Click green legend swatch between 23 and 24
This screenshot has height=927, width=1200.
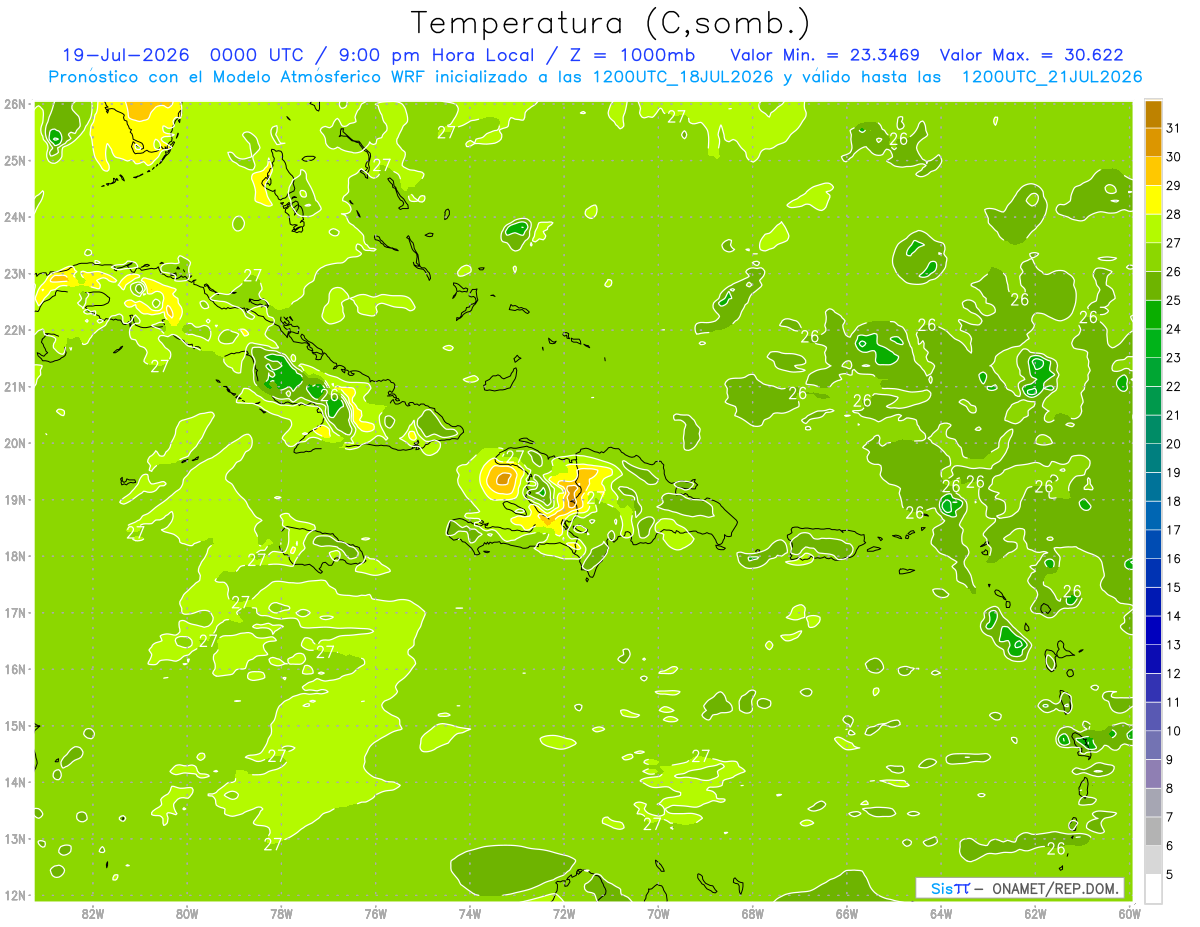[1153, 343]
